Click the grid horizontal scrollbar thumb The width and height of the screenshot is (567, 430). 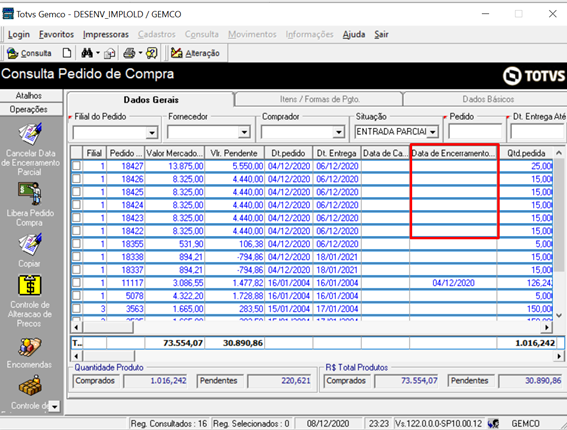[108, 328]
